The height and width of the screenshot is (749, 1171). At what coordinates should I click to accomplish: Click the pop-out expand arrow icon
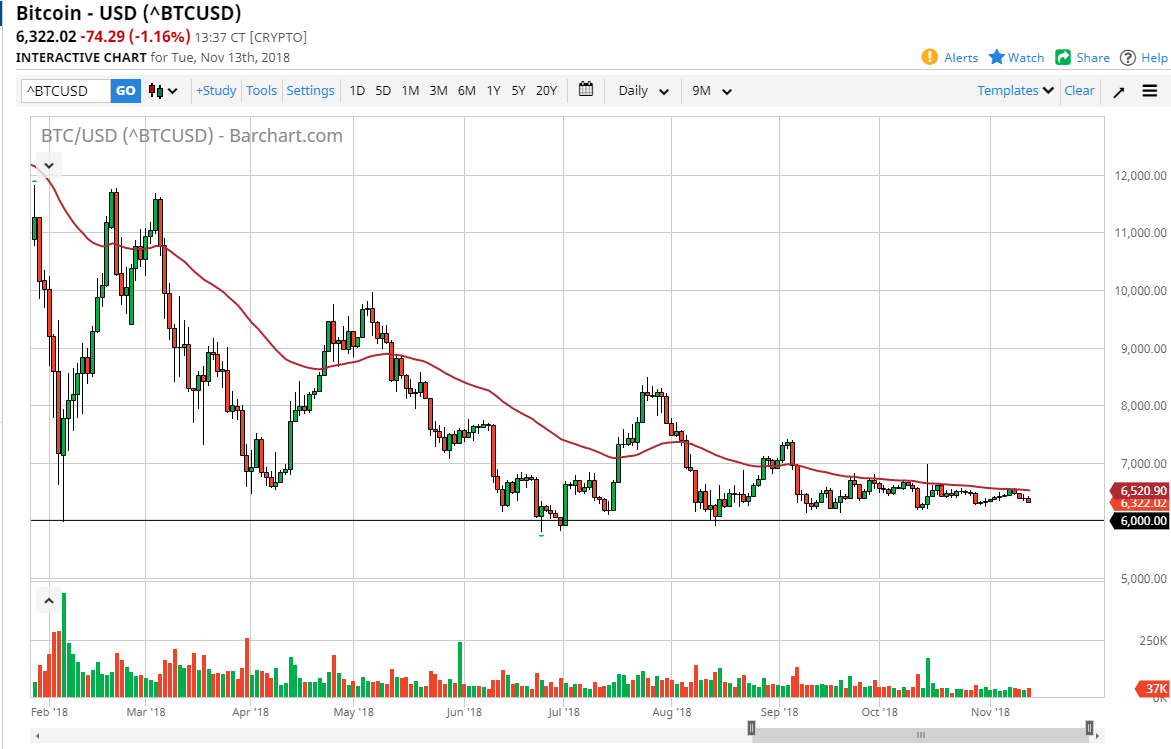(x=1119, y=92)
